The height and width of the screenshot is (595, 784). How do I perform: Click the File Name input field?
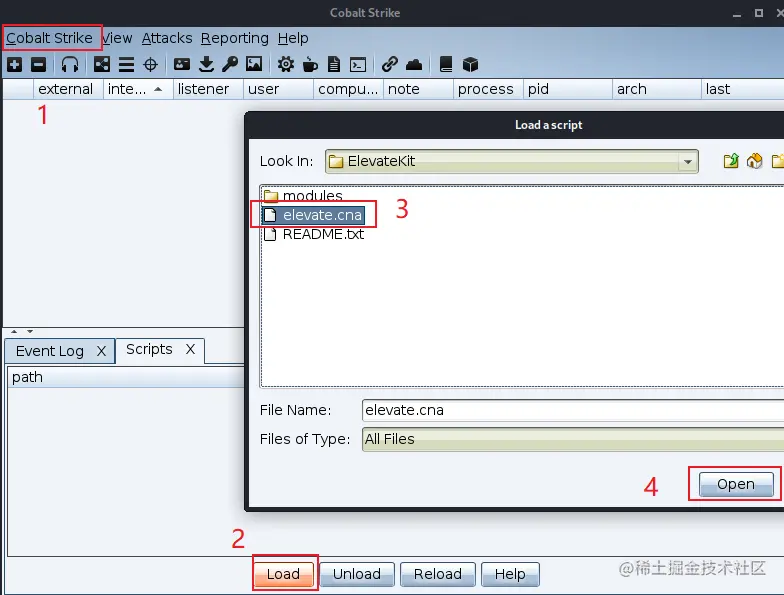573,410
